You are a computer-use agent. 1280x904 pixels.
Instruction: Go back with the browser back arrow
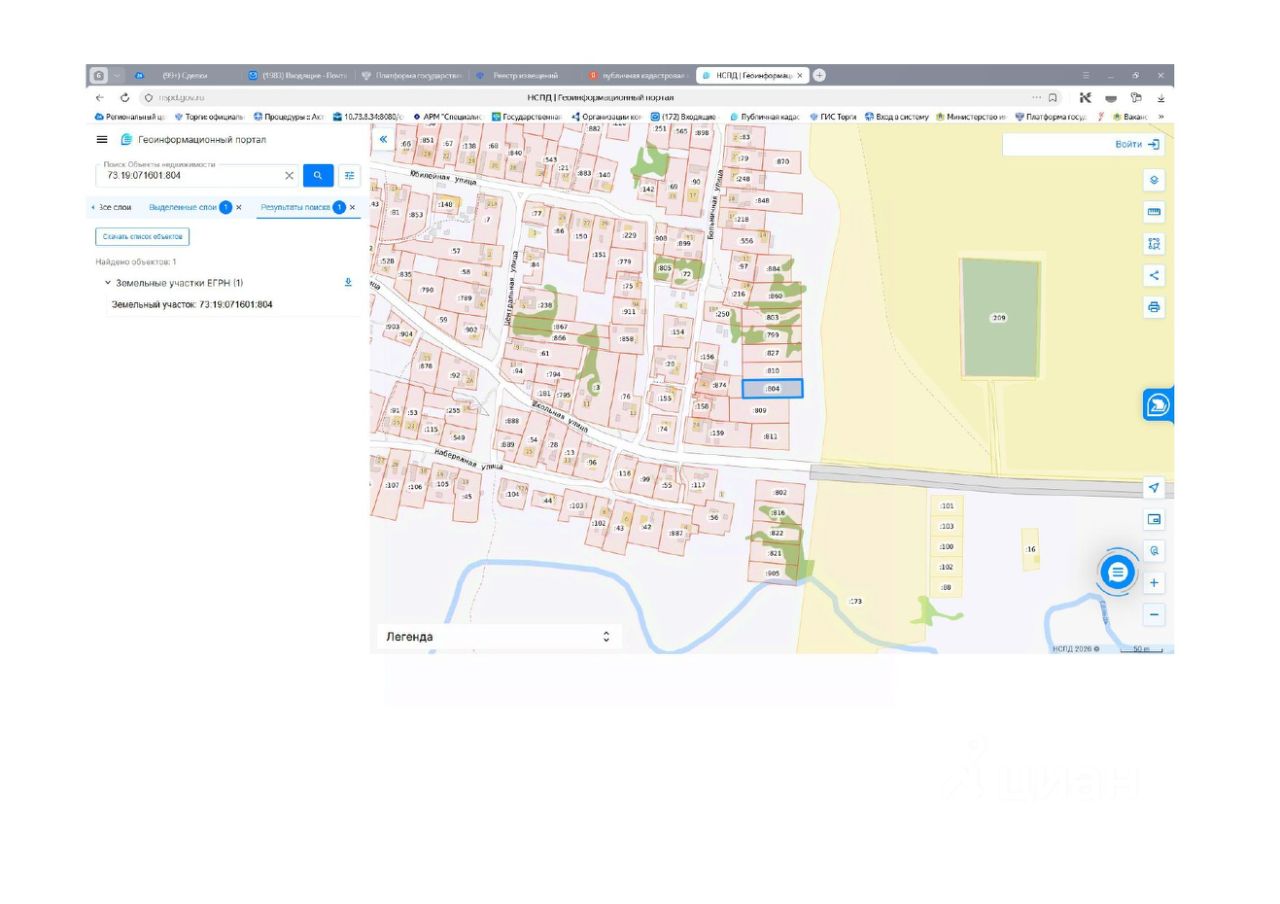tap(100, 98)
